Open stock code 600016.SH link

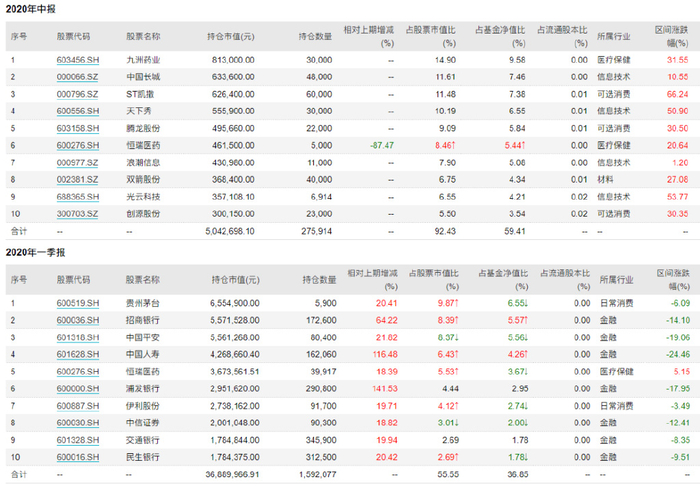pos(78,457)
